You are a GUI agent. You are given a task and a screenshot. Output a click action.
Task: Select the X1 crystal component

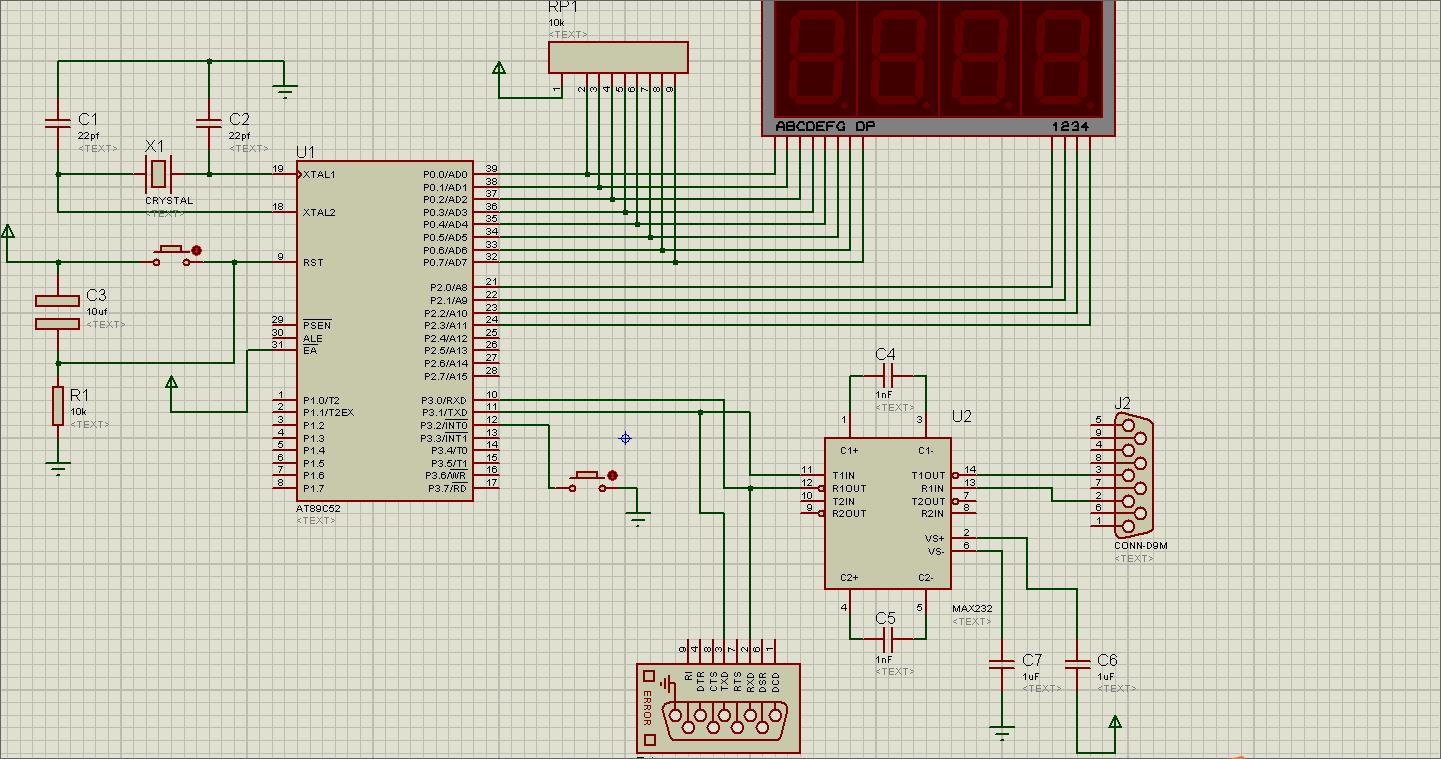click(x=158, y=174)
